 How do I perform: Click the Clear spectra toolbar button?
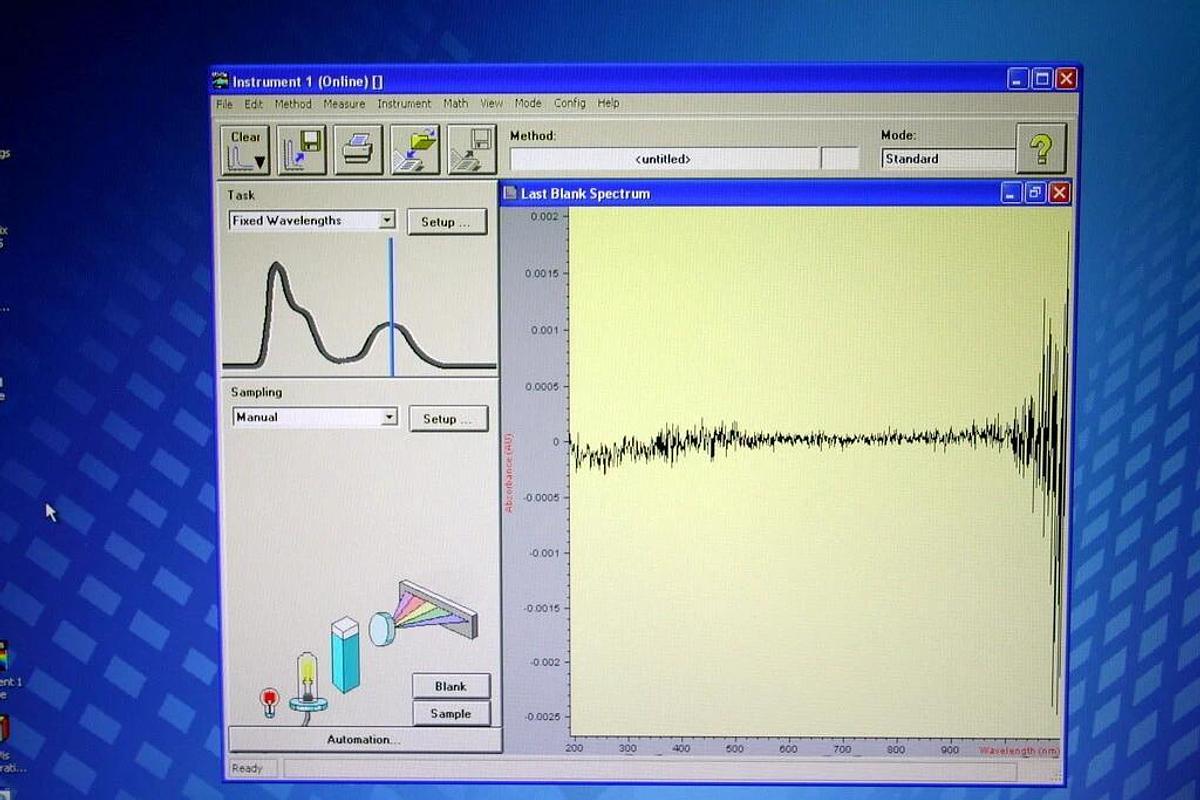245,150
